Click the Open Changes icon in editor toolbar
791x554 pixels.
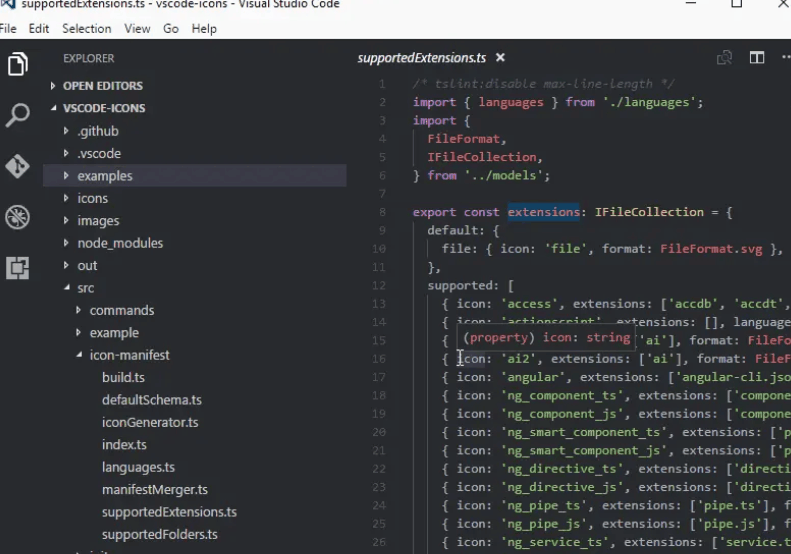tap(724, 58)
